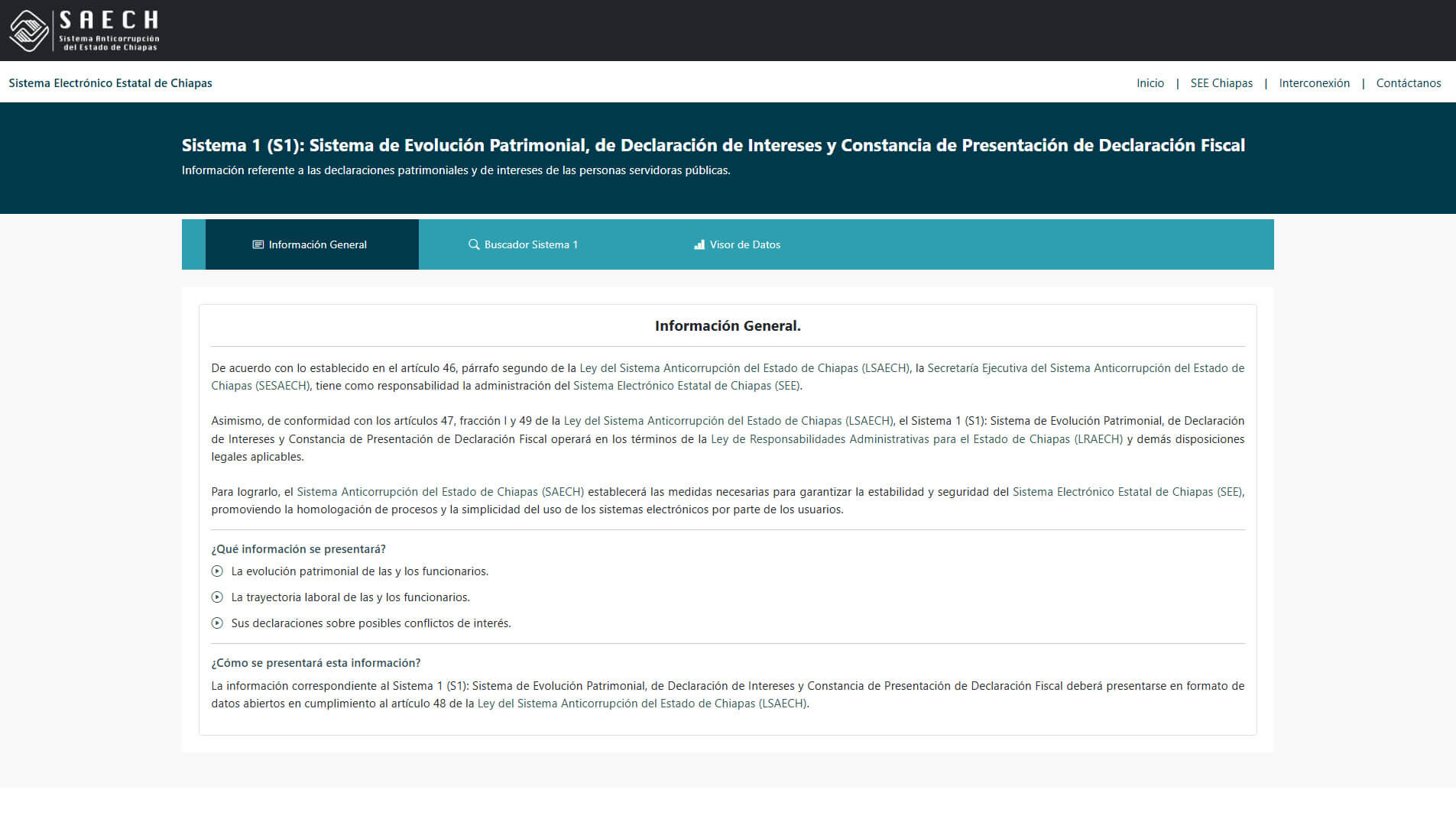Click the bullet icon before 'La evolución patrimonial'
The width and height of the screenshot is (1456, 825).
(x=217, y=571)
